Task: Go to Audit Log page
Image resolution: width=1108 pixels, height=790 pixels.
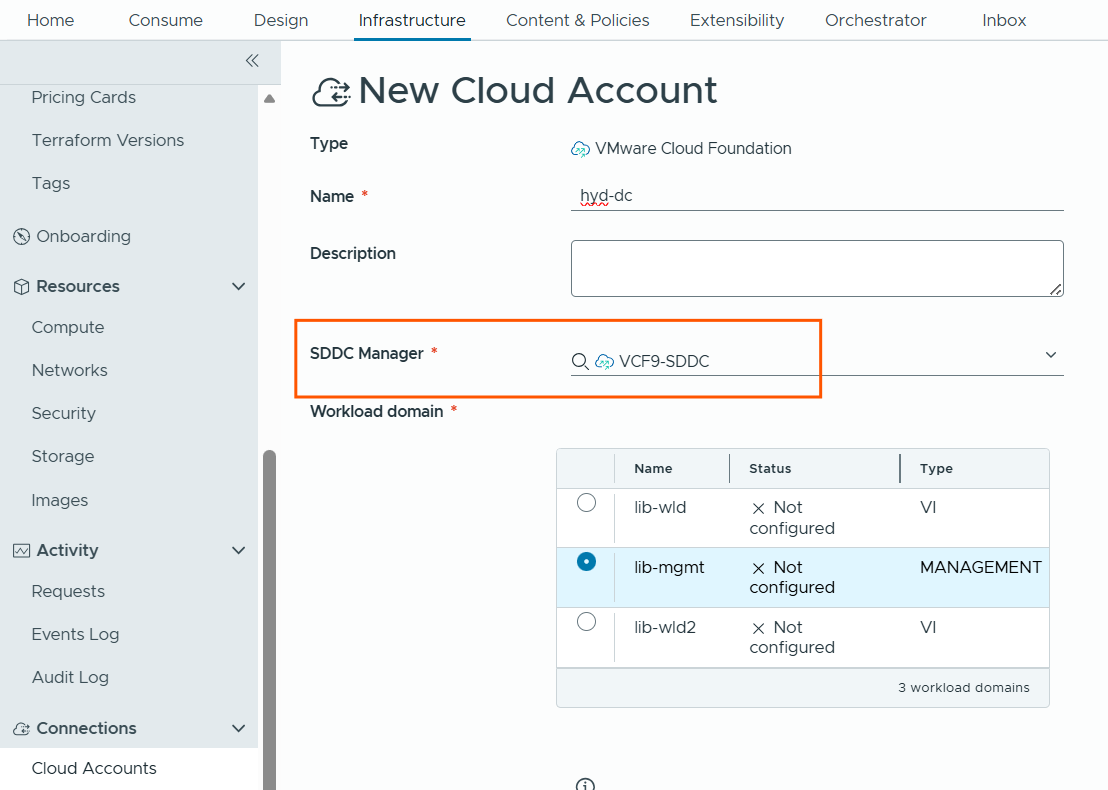Action: tap(70, 677)
